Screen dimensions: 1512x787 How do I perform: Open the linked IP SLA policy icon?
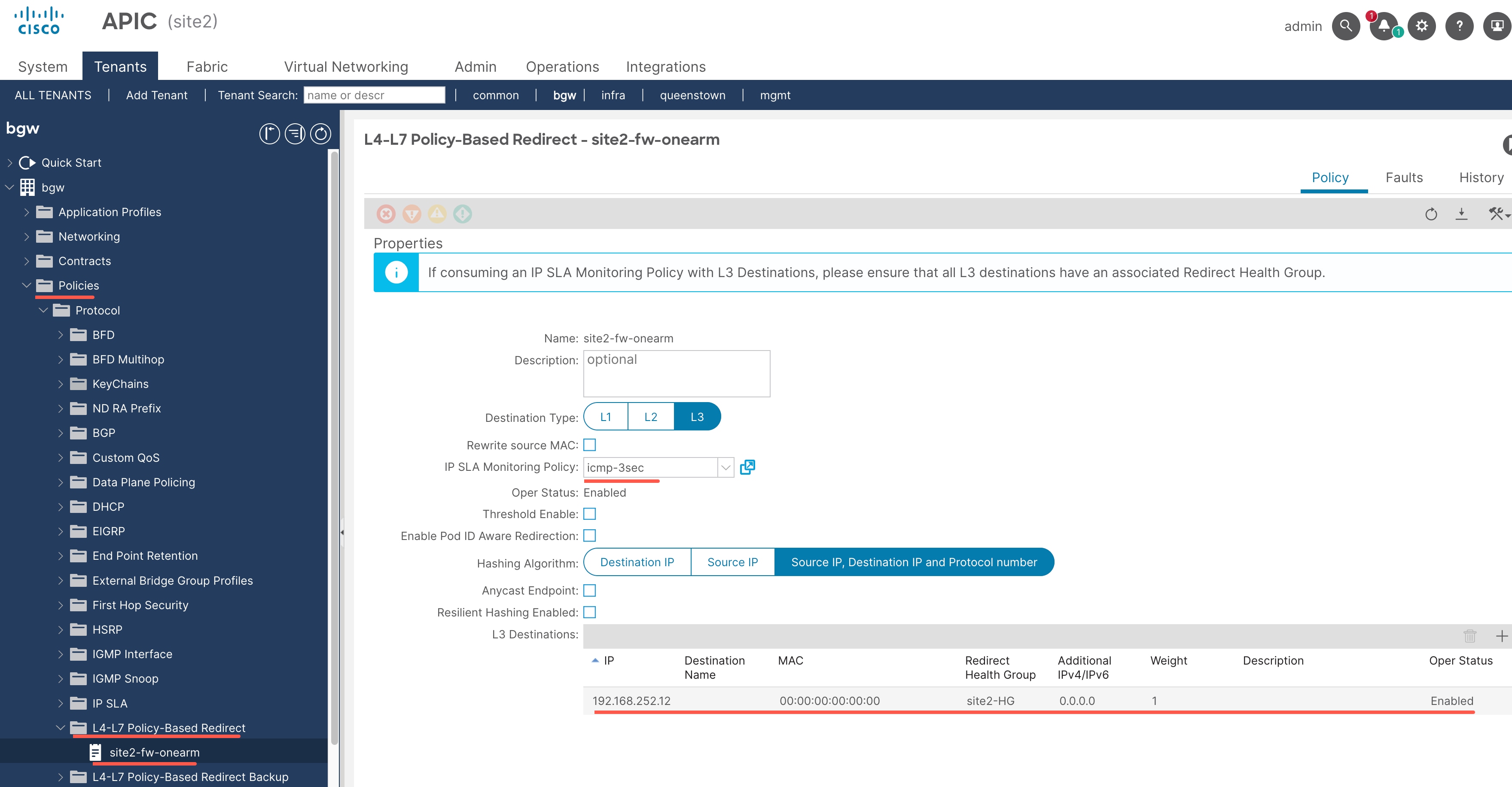[x=747, y=467]
